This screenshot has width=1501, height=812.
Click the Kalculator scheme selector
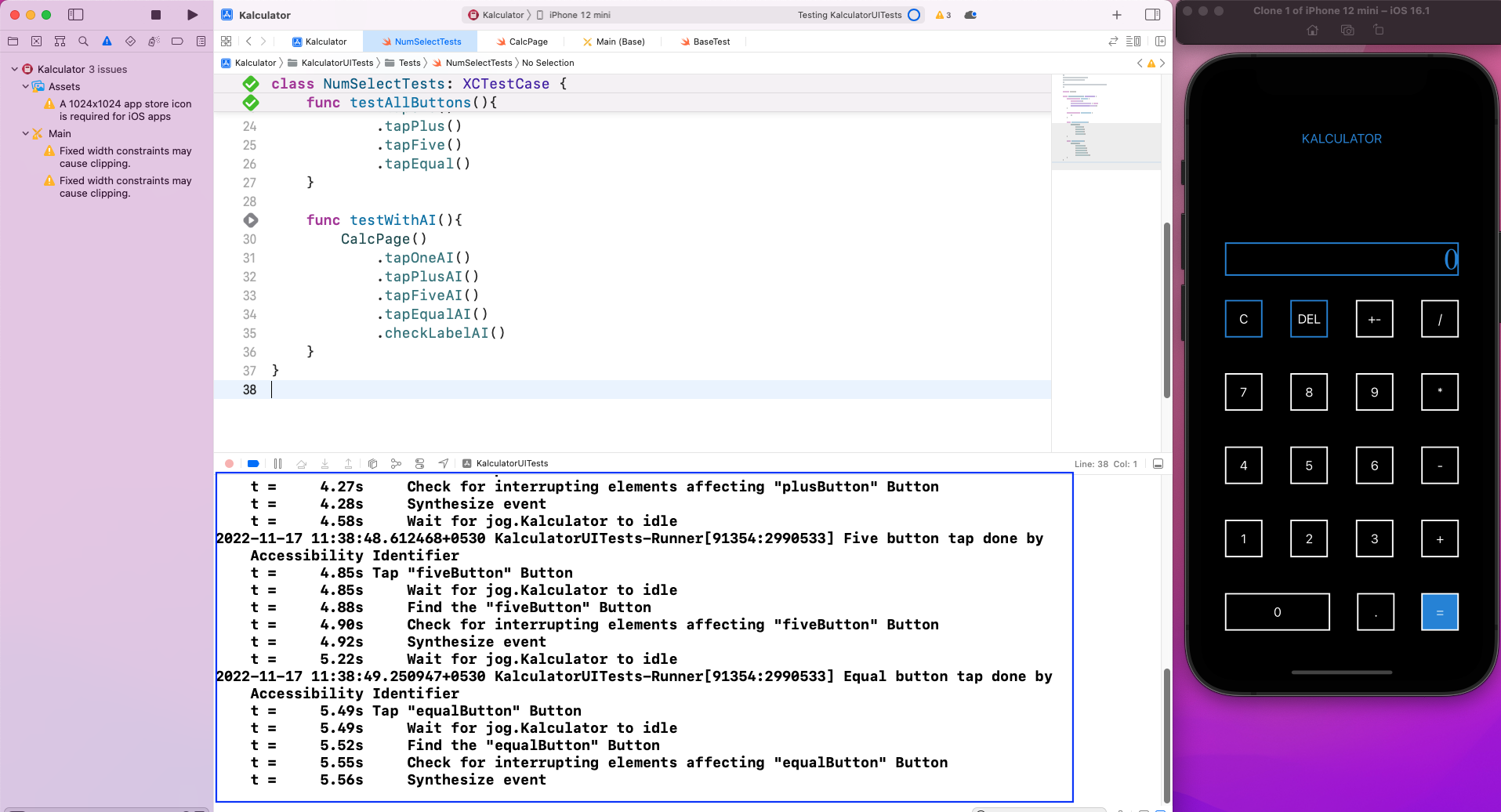coord(496,15)
